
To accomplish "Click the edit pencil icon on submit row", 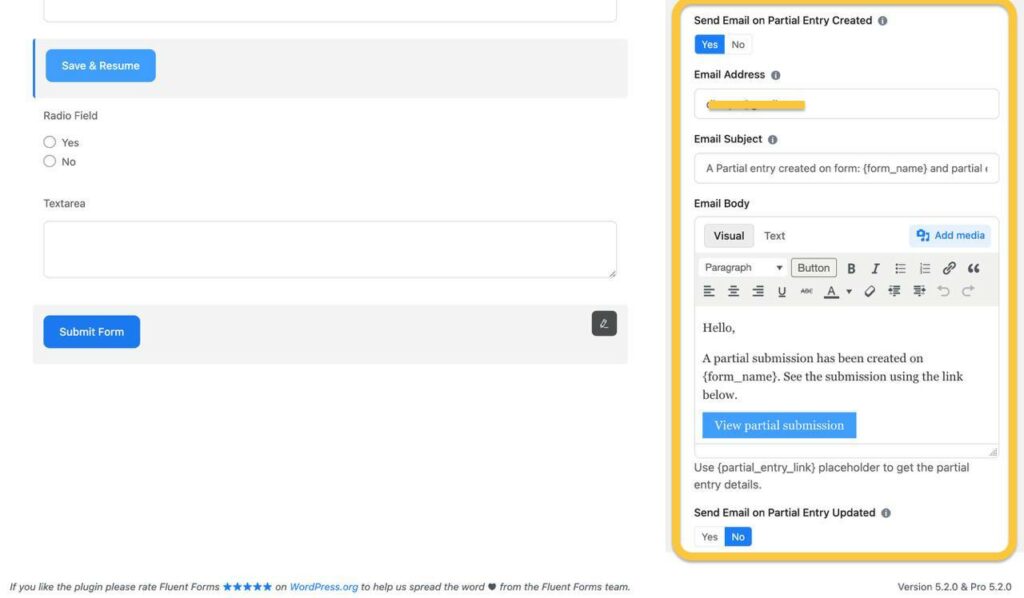I will coord(604,323).
